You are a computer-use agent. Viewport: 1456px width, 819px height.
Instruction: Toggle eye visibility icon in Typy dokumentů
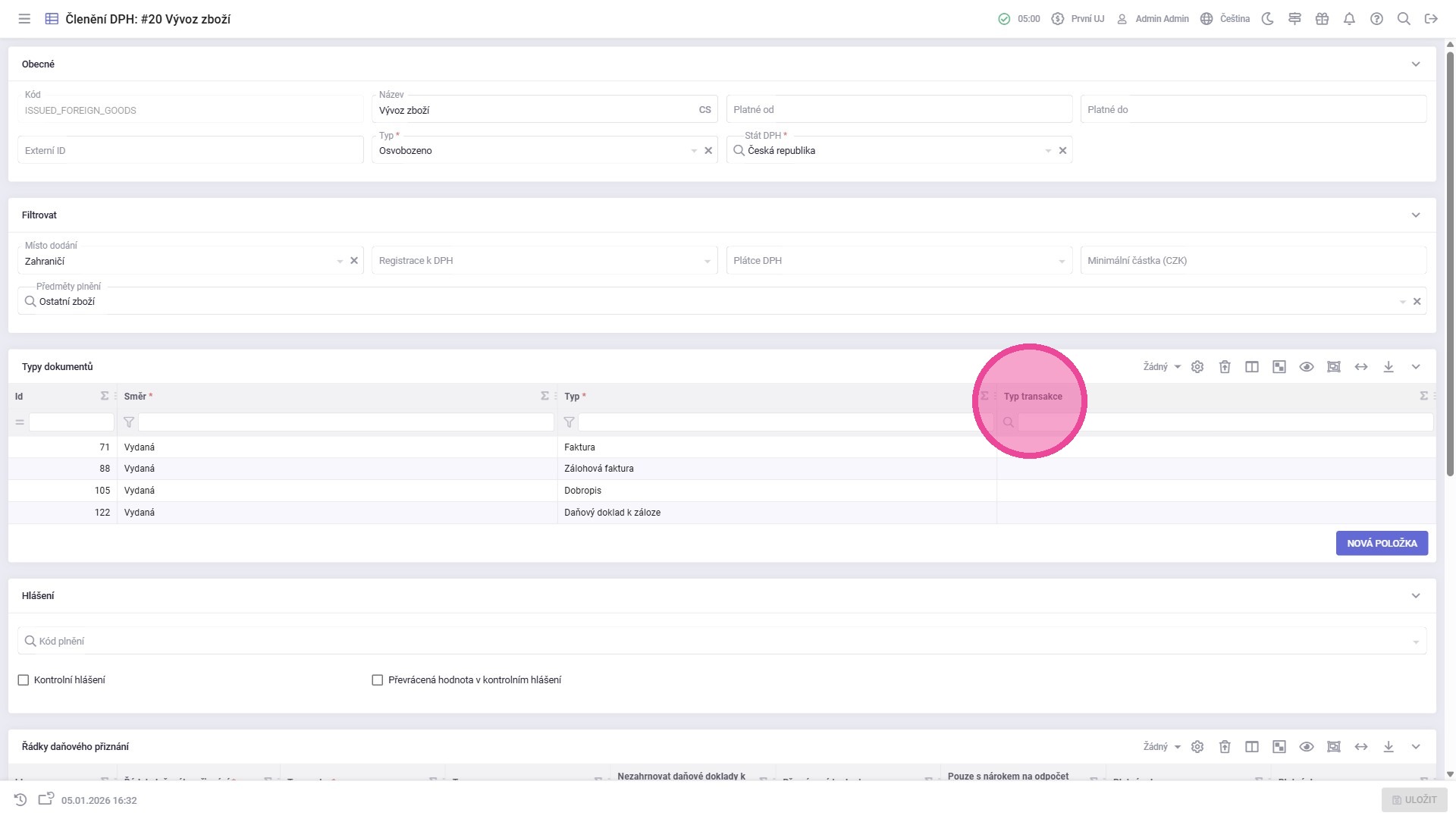[1307, 367]
